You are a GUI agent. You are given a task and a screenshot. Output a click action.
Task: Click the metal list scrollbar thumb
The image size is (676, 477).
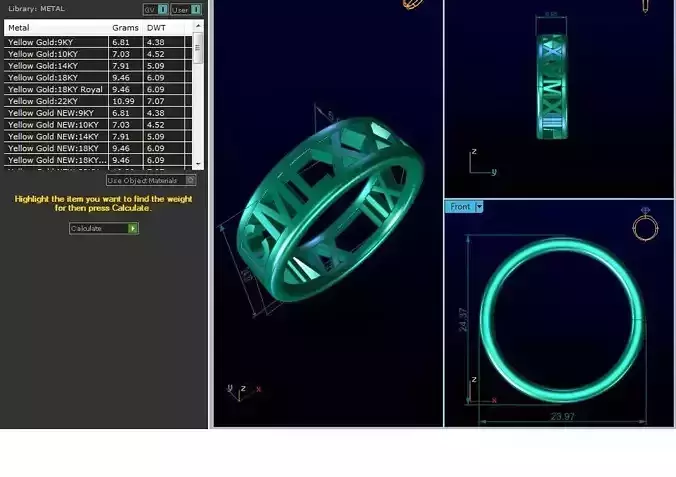(x=198, y=48)
